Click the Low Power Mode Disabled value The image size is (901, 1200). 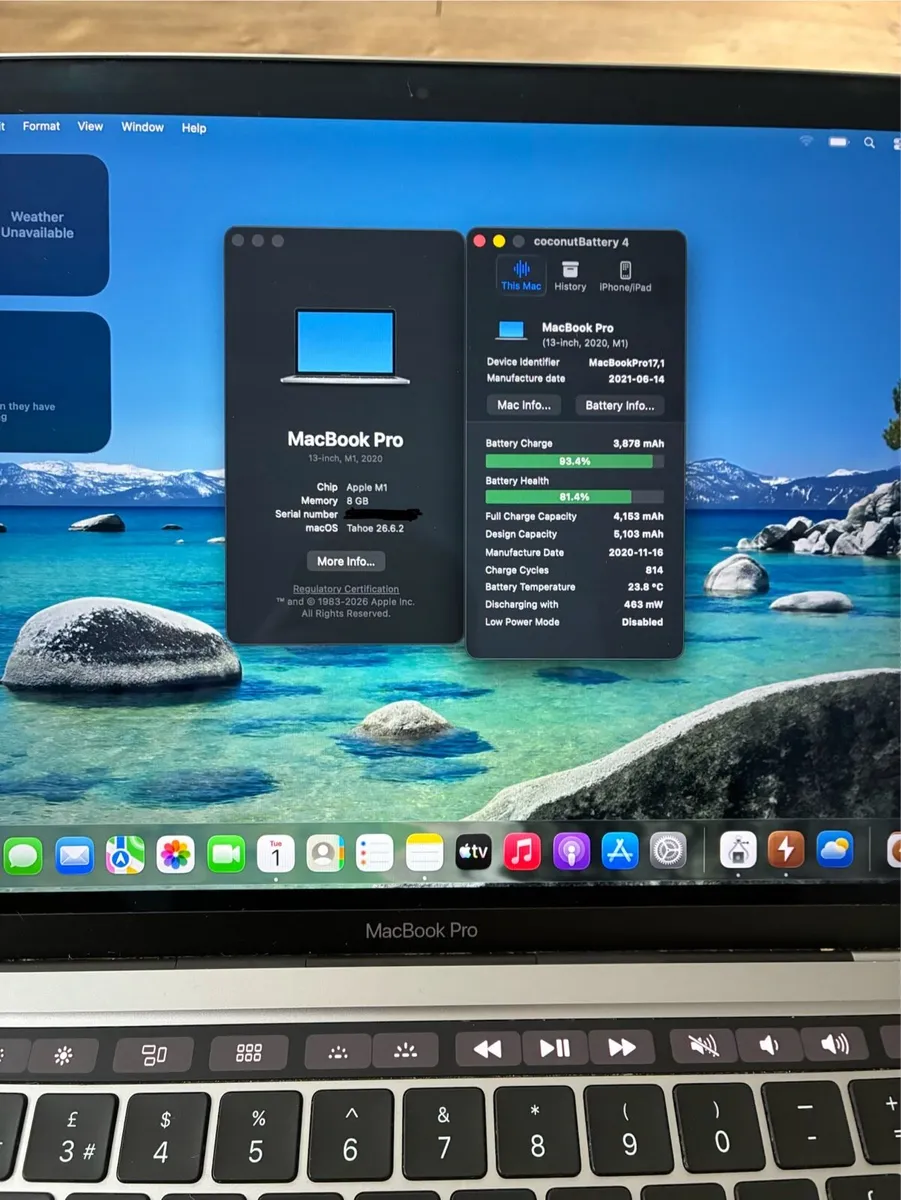[x=642, y=622]
